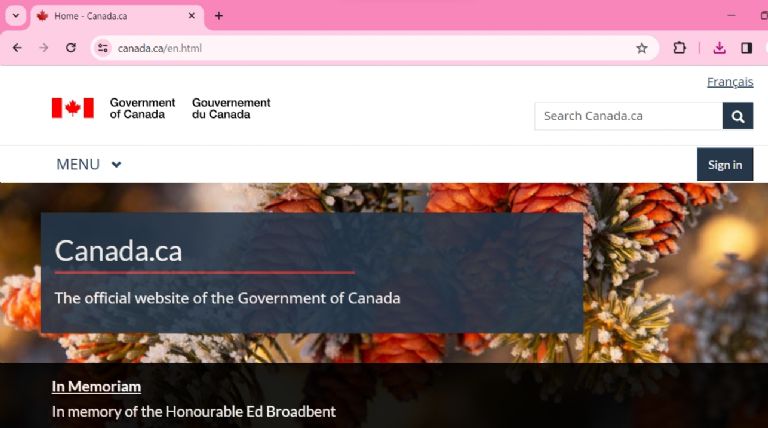
Task: Click the Search Canada.ca input field
Action: pyautogui.click(x=629, y=116)
